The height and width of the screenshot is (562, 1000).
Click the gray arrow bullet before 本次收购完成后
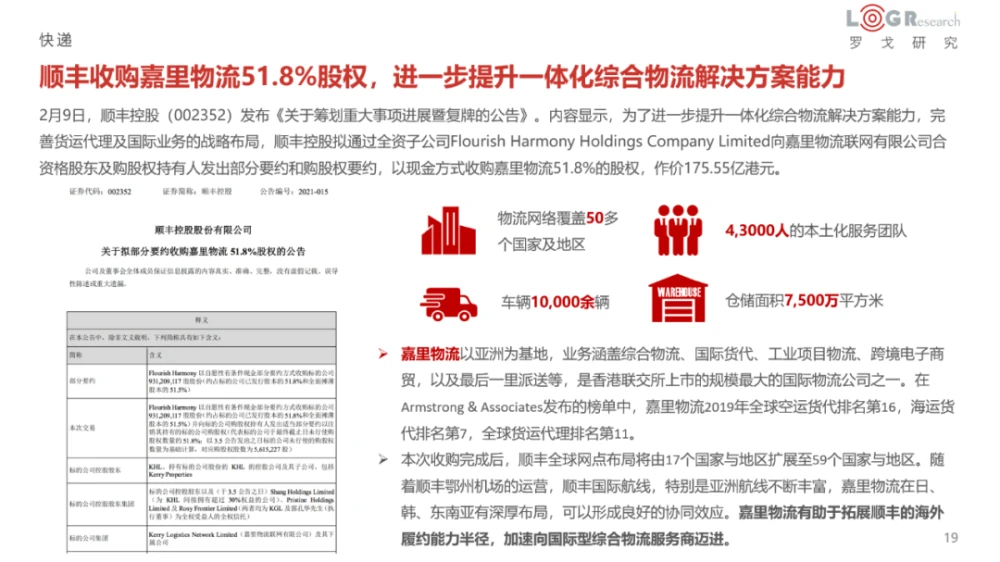383,459
